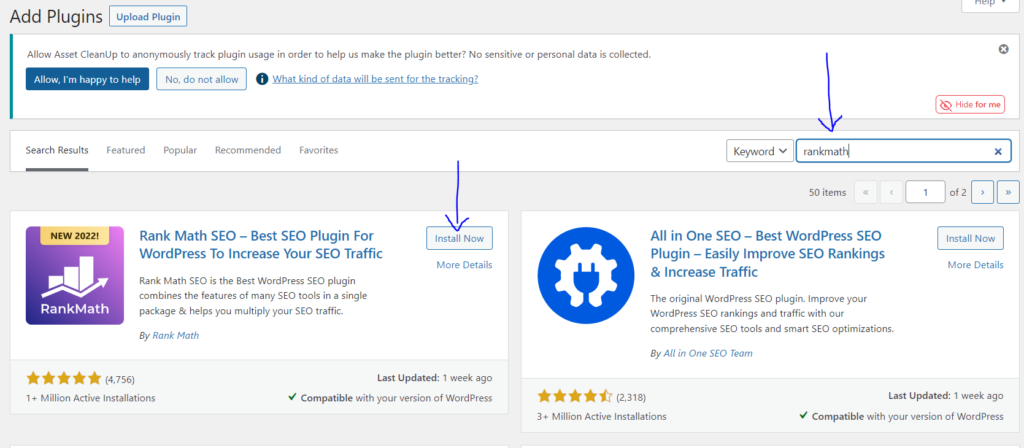Click 3+ Million Active Installations text
The width and height of the screenshot is (1024, 448).
point(602,415)
